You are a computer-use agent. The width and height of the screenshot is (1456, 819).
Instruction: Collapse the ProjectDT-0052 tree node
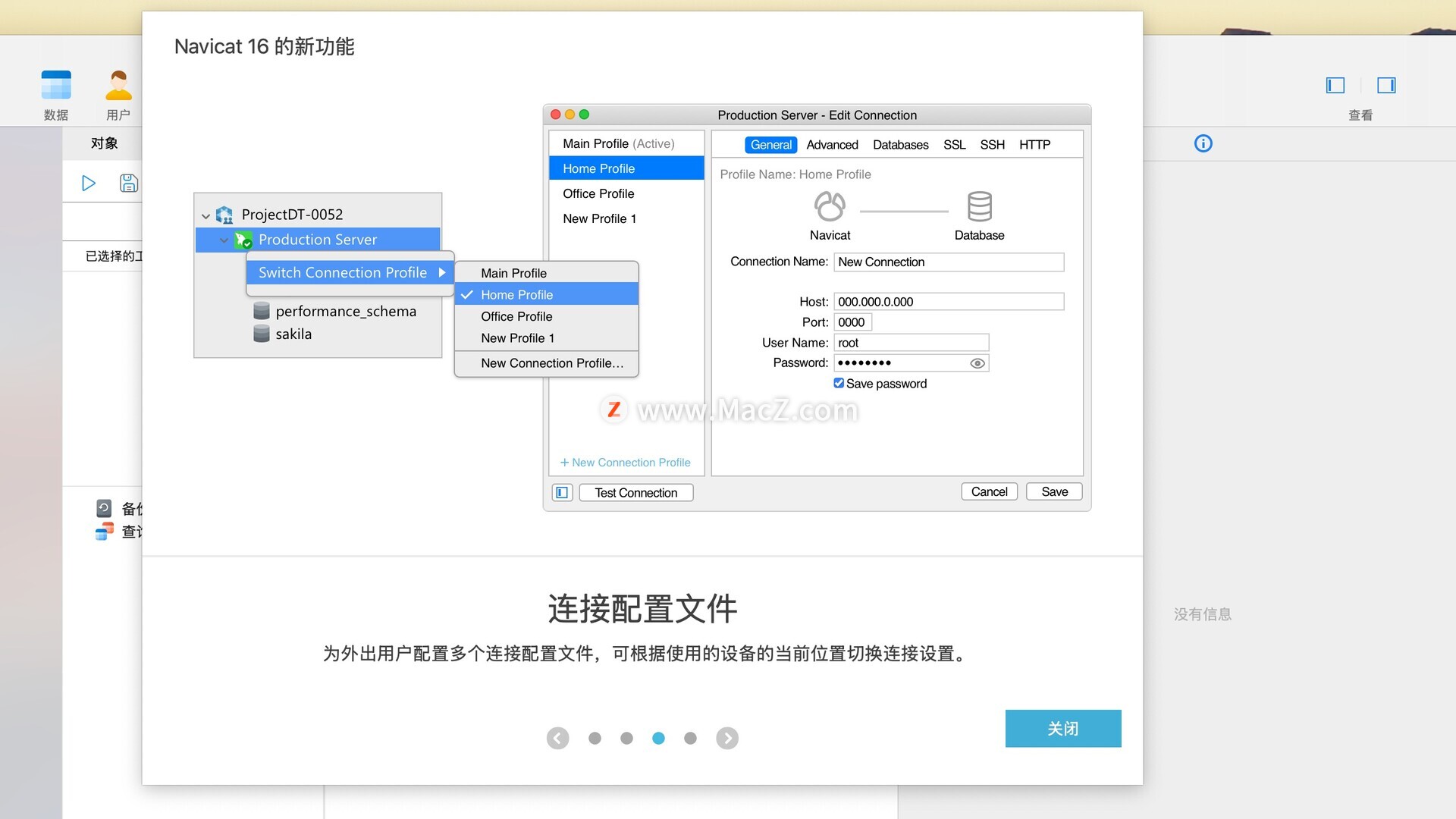[206, 215]
